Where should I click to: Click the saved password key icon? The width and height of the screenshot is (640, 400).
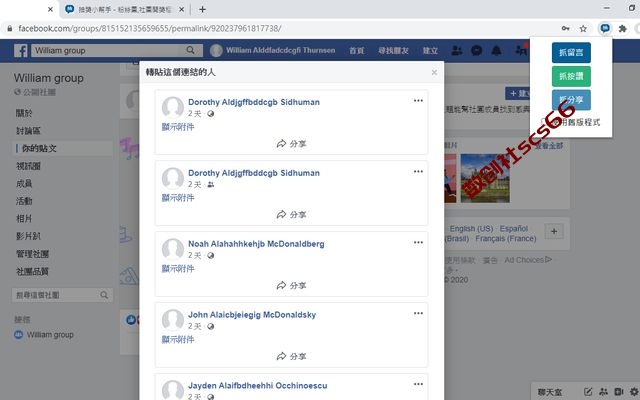565,28
